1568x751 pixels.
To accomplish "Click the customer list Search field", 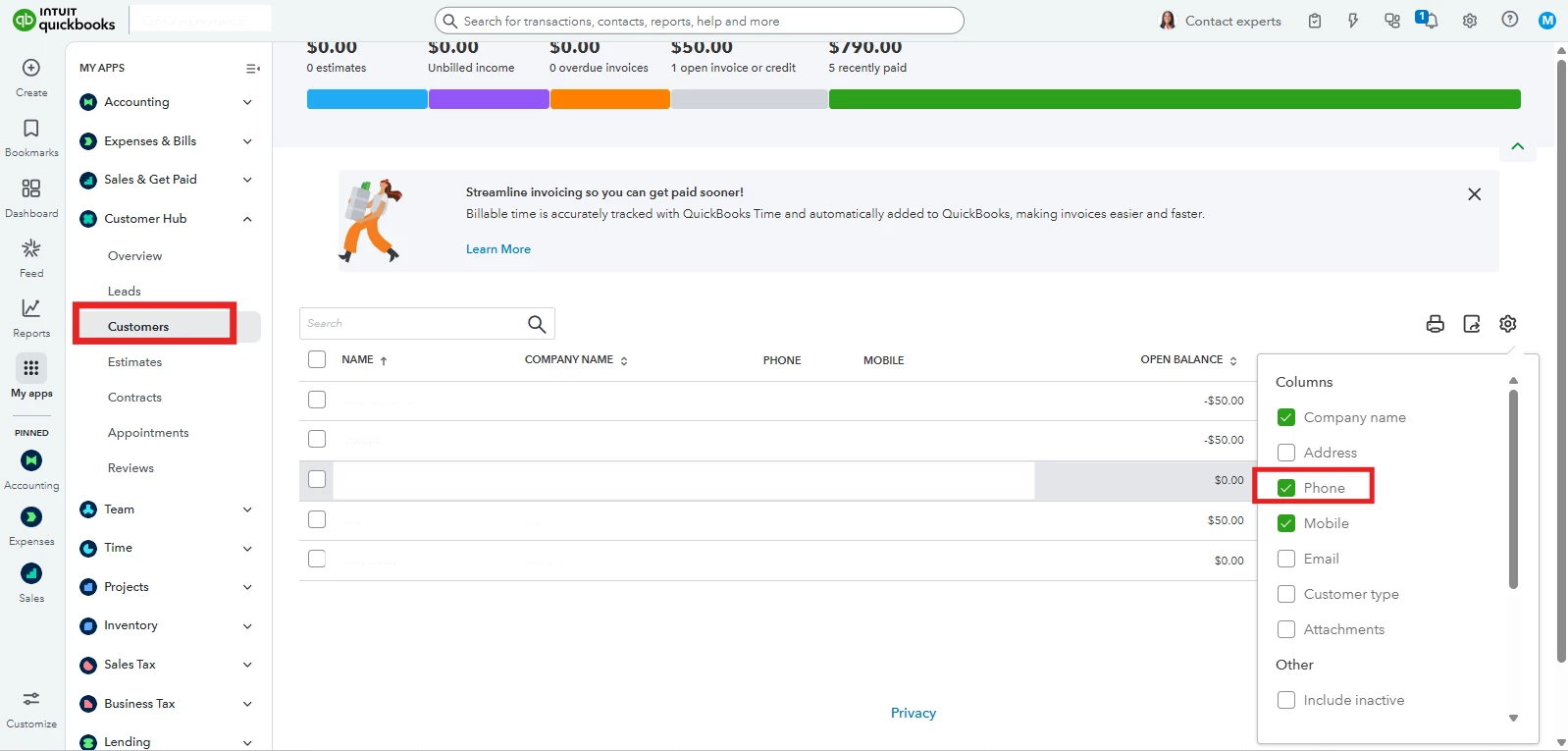I will [x=412, y=324].
